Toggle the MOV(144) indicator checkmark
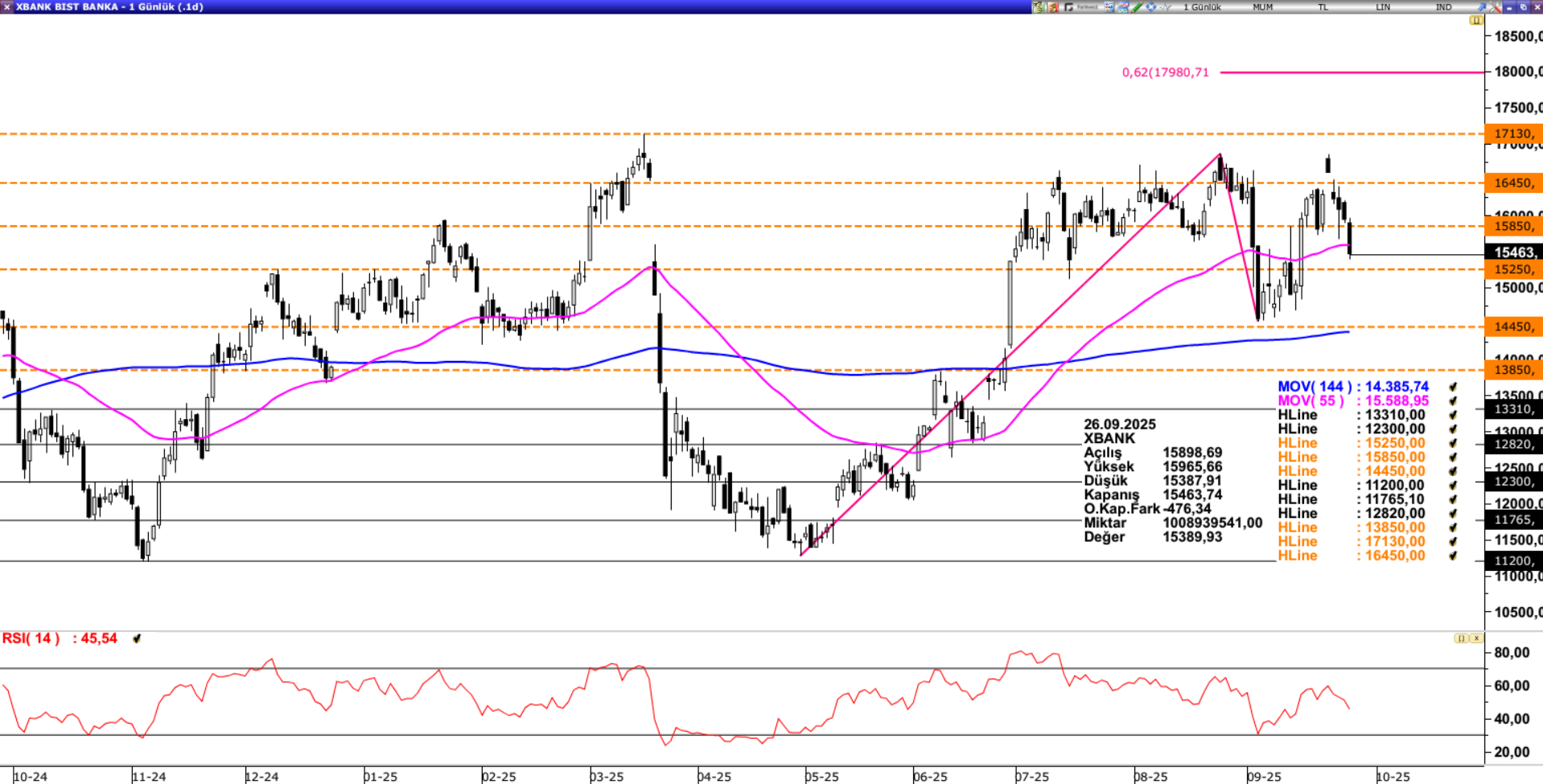This screenshot has height=784, width=1543. pyautogui.click(x=1453, y=387)
